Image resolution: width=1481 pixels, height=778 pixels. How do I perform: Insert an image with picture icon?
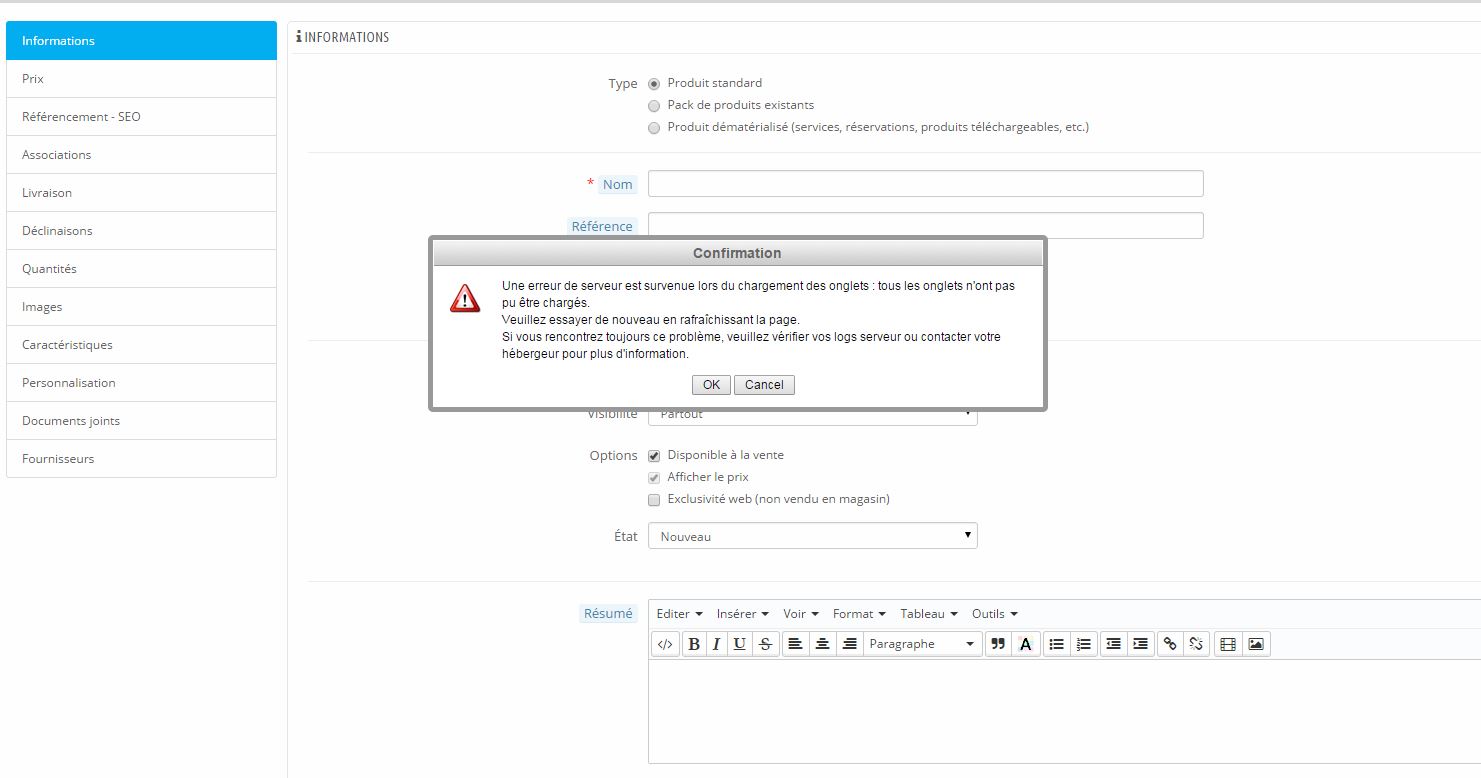pos(1256,644)
